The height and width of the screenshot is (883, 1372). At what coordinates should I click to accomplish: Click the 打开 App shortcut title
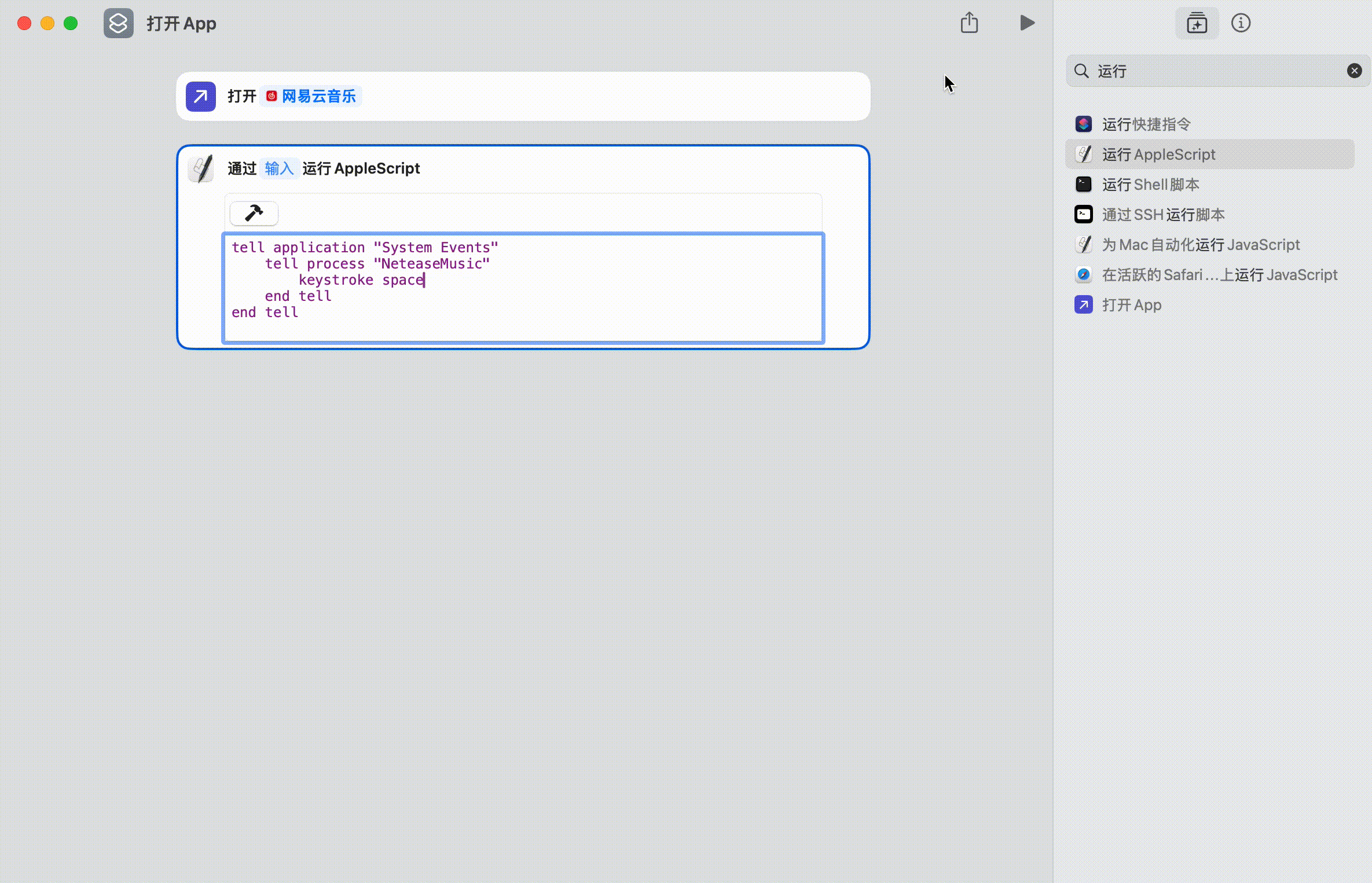point(181,23)
